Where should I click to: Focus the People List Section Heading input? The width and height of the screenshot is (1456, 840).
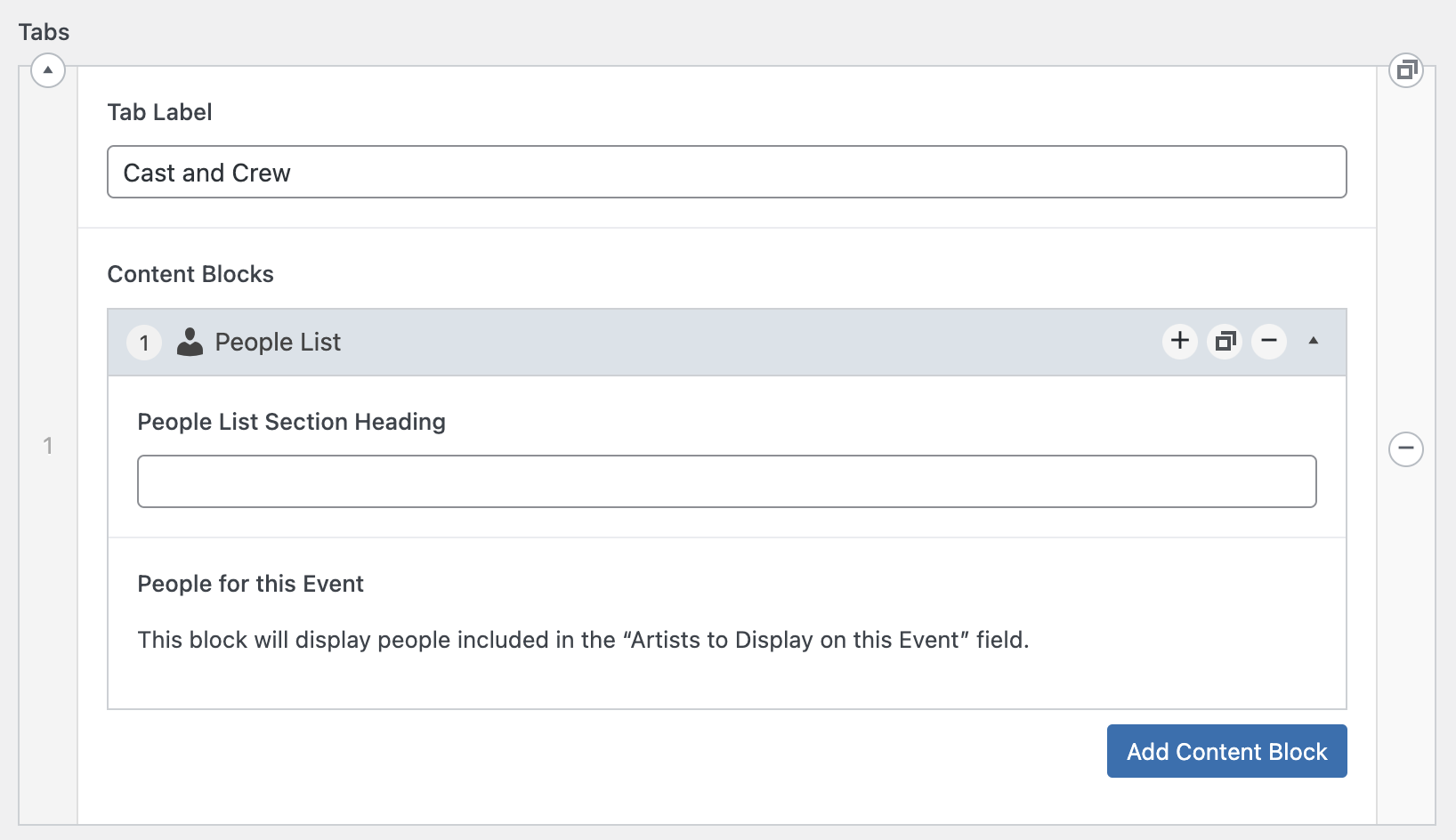point(726,481)
